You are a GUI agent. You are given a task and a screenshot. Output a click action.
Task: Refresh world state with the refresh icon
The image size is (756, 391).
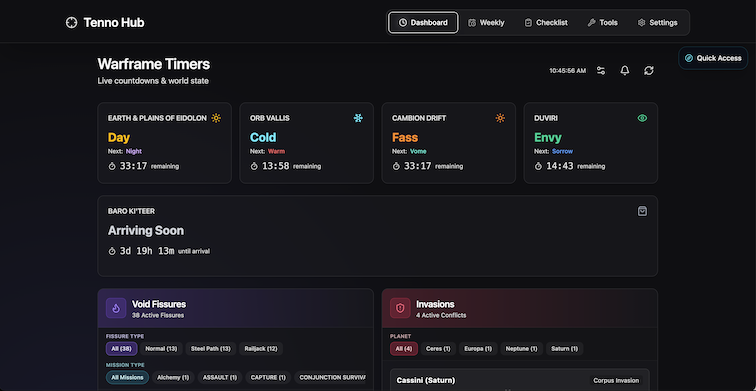tap(649, 71)
